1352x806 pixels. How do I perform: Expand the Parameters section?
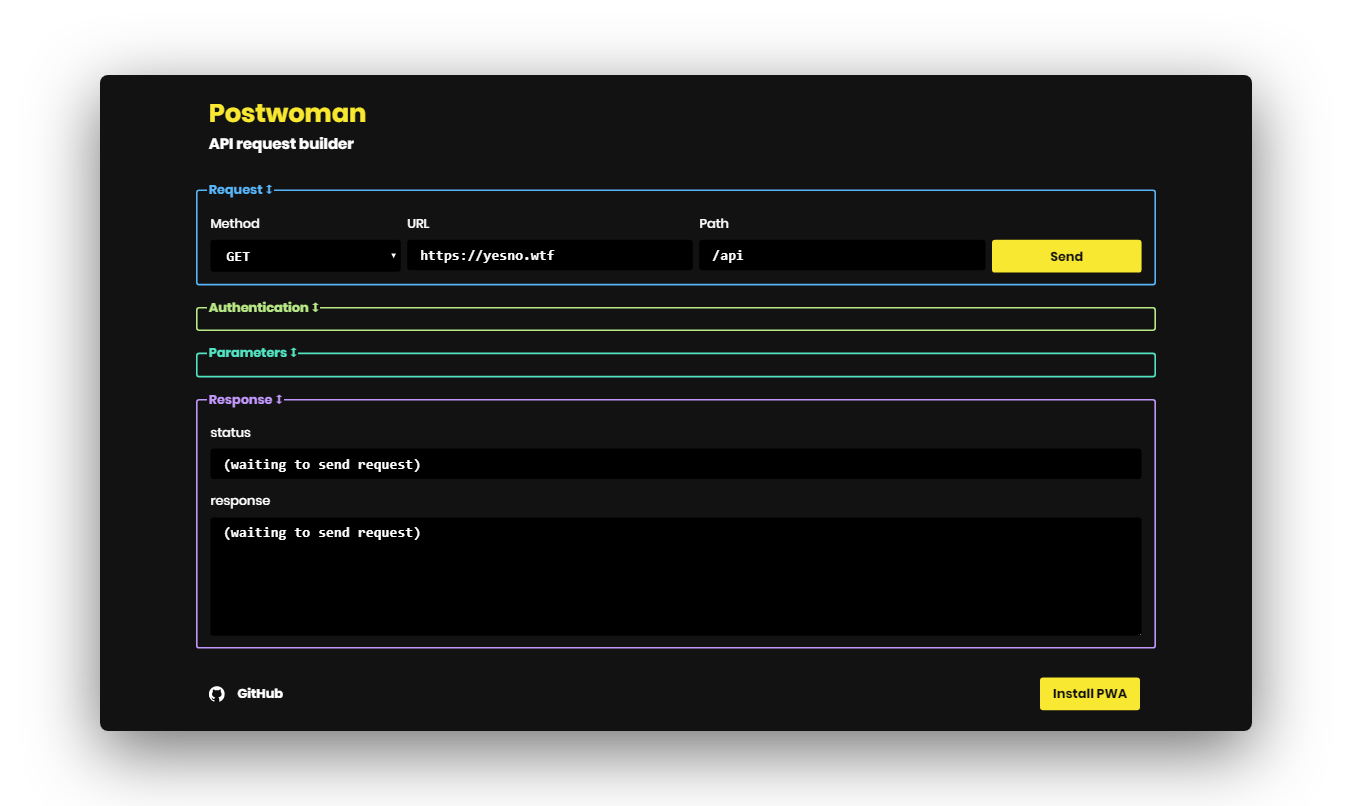coord(252,353)
